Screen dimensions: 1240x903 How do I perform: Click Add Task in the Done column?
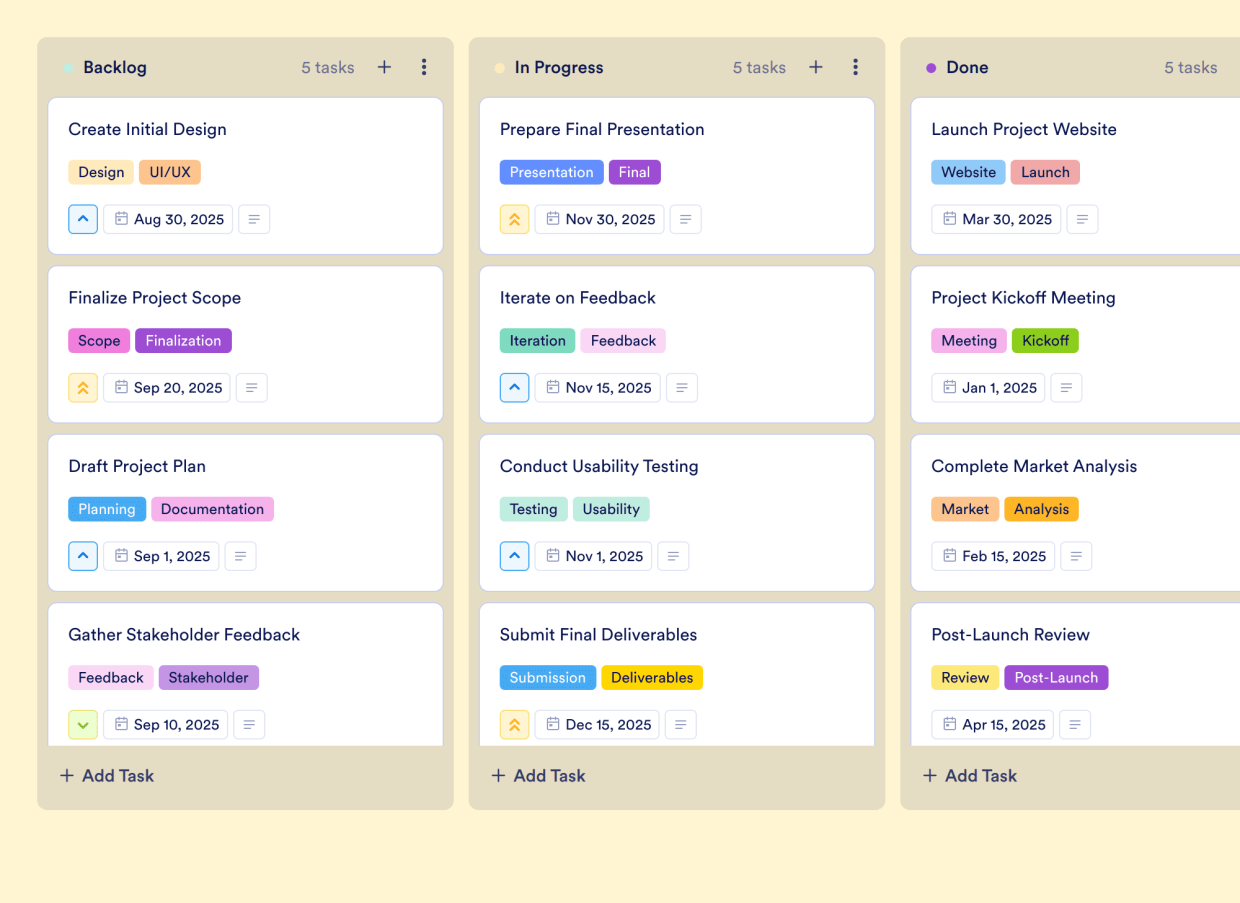969,775
